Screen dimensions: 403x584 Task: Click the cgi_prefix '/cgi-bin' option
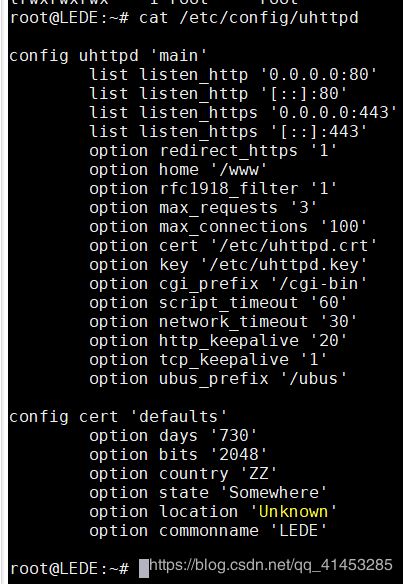[228, 283]
